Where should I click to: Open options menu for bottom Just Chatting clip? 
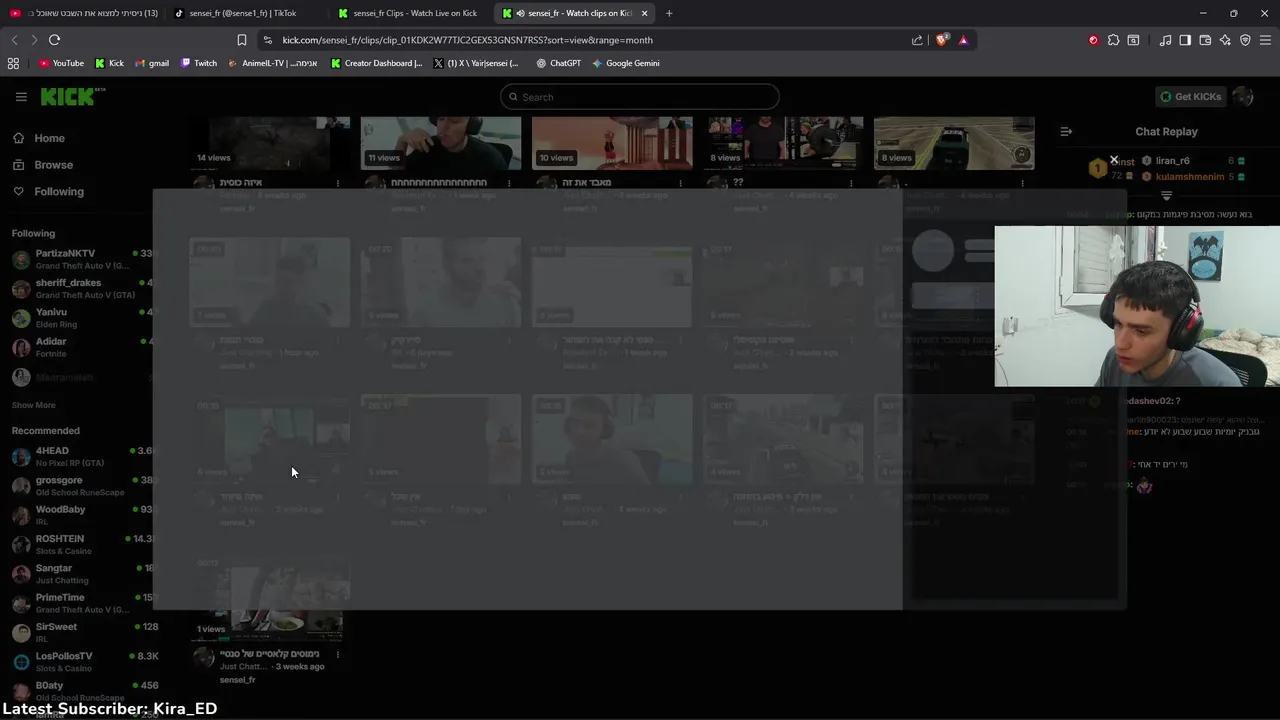(x=338, y=655)
